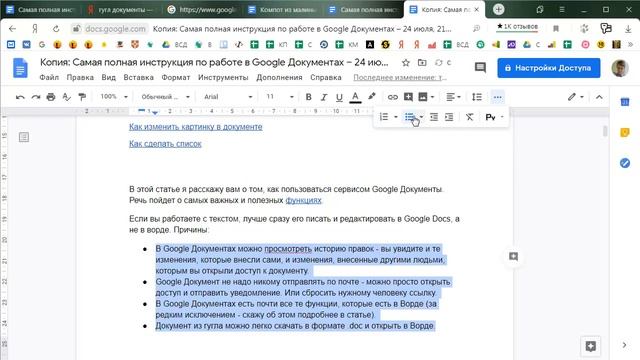Open the Вставка menu

[138, 77]
